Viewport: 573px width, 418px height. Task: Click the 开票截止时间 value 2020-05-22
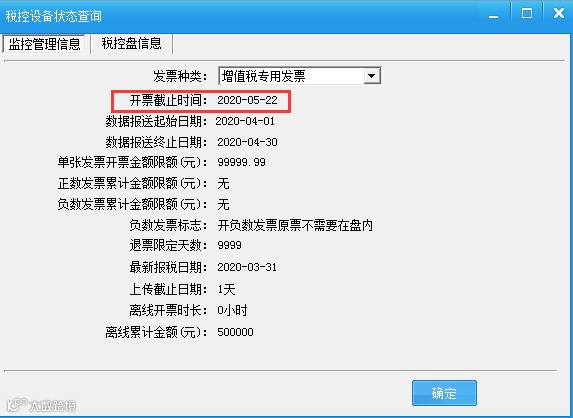pos(247,100)
